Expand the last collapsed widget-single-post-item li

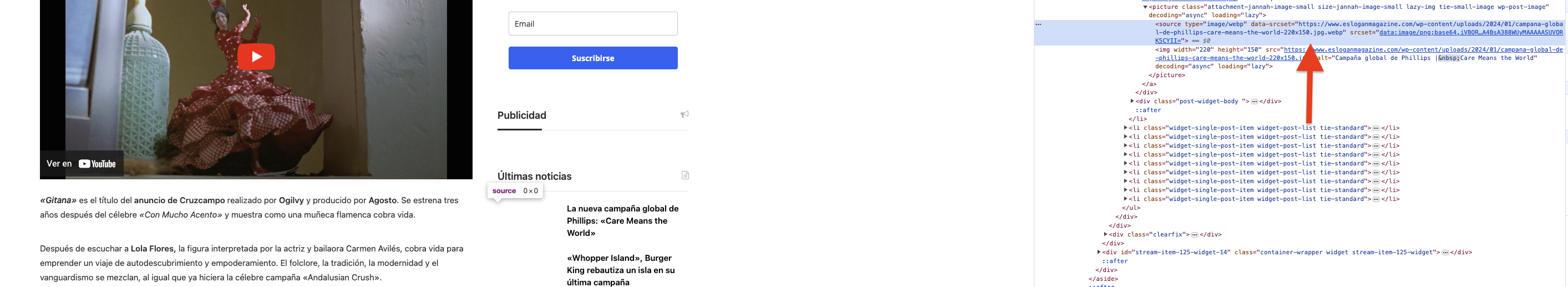(x=1125, y=199)
